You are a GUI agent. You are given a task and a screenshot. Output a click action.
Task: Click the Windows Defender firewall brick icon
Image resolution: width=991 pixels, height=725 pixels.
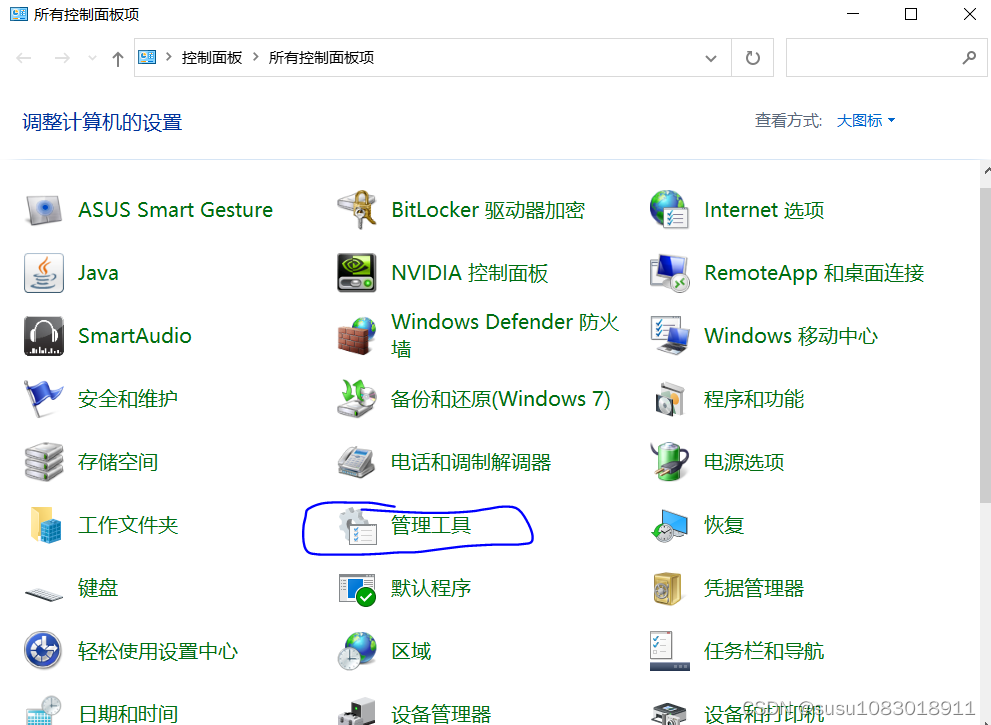[x=356, y=336]
